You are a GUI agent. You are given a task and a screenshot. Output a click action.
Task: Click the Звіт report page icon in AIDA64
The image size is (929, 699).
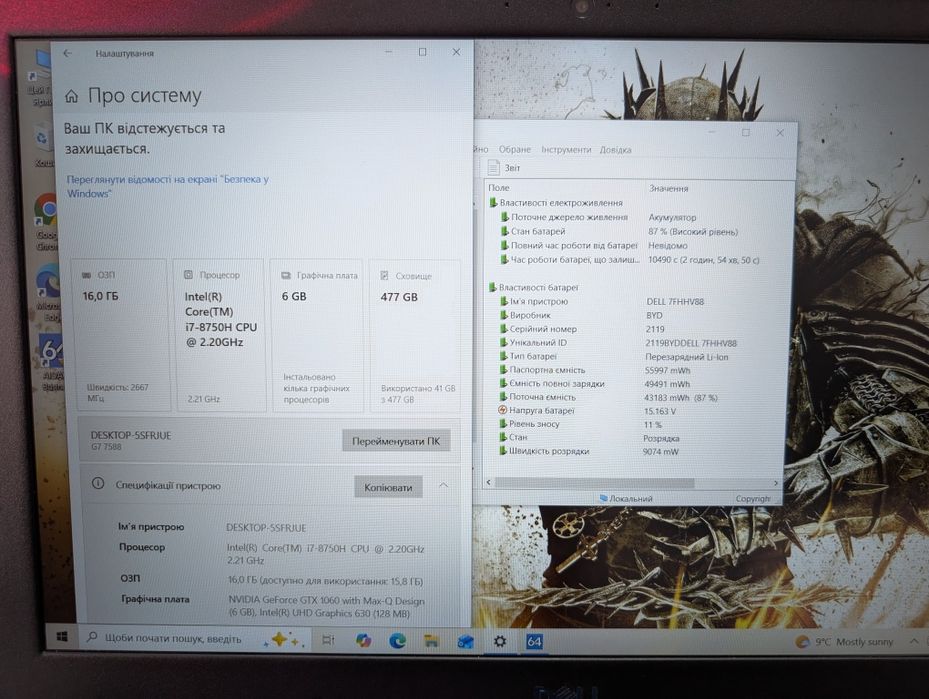point(493,168)
